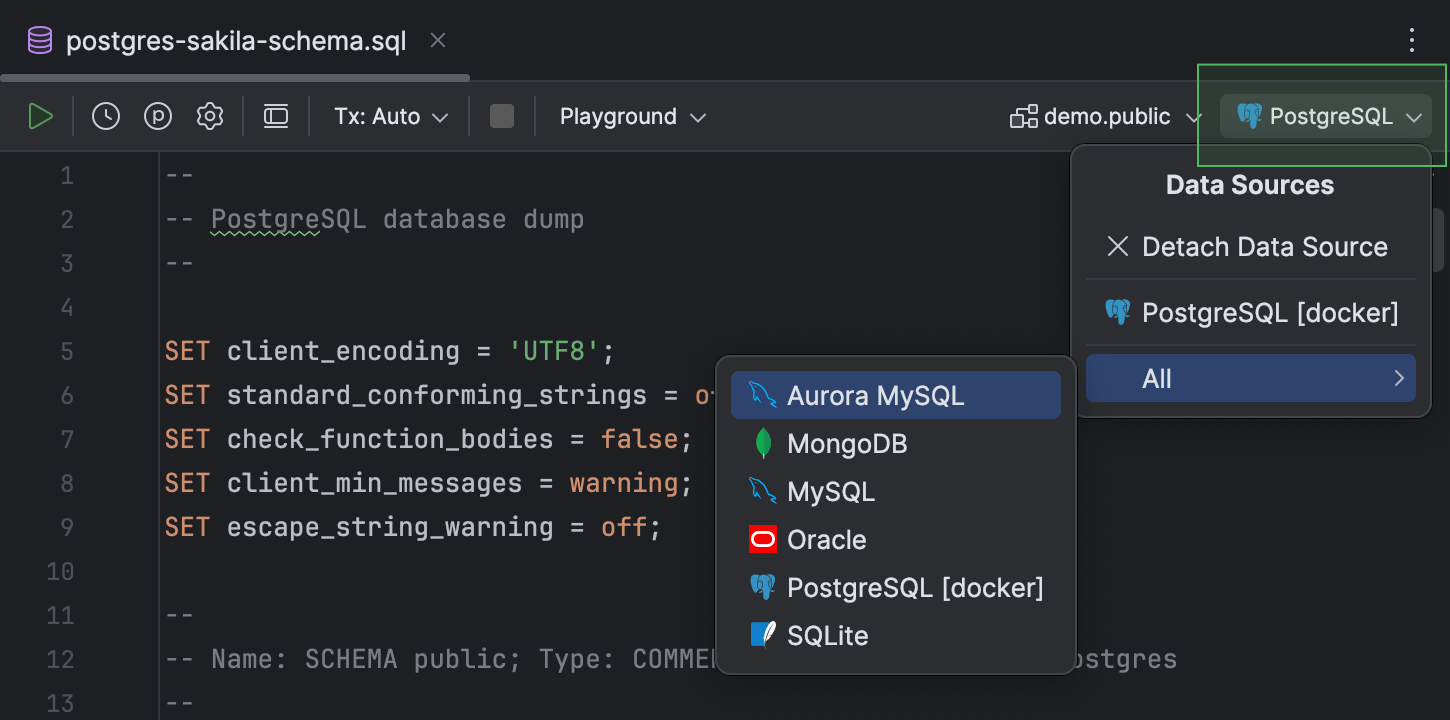
Task: Select SQLite from the submenu
Action: coord(827,636)
